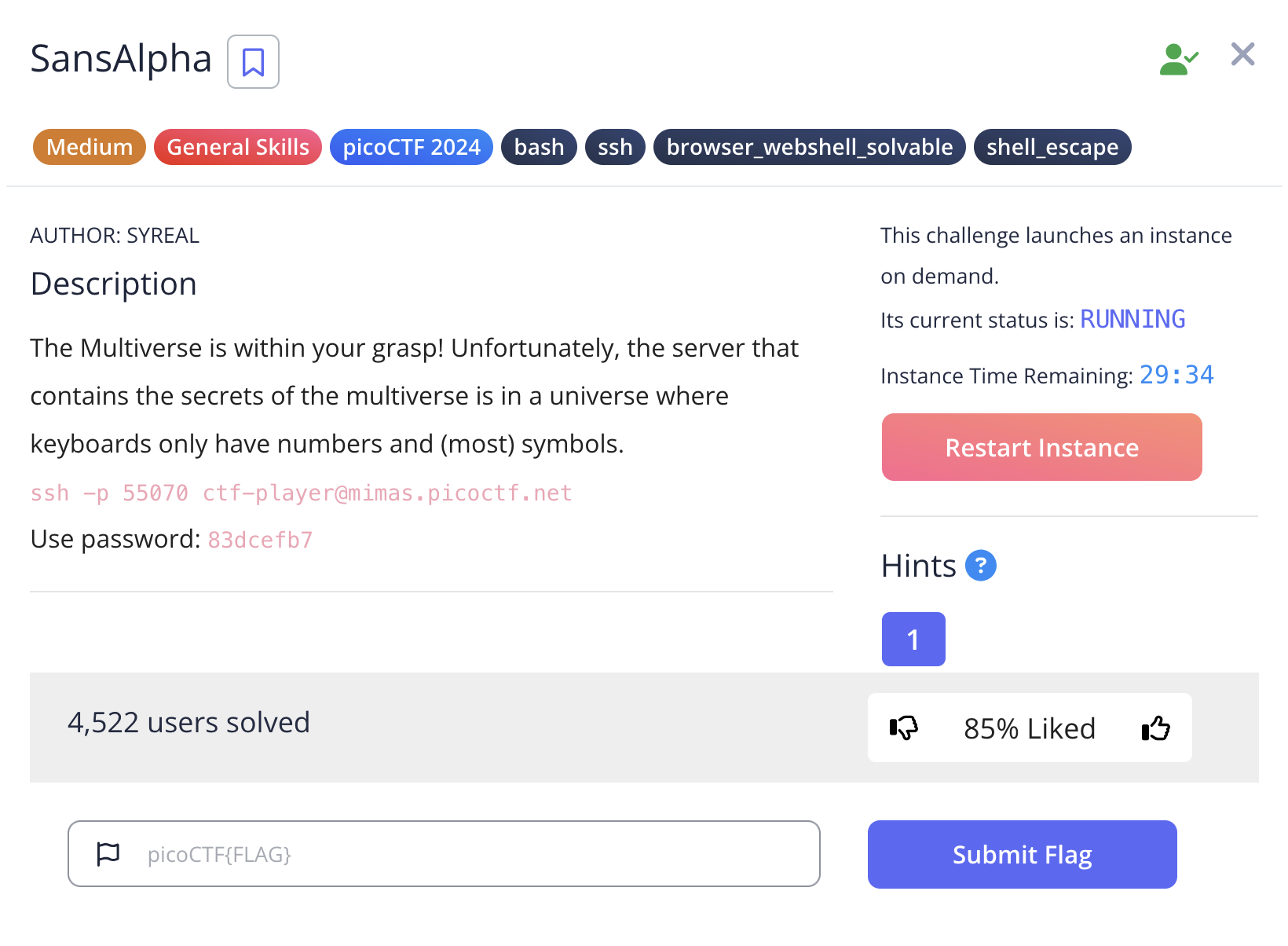Image resolution: width=1288 pixels, height=946 pixels.
Task: Click the 'AUTHOR: SYREAL' text
Action: pyautogui.click(x=115, y=236)
